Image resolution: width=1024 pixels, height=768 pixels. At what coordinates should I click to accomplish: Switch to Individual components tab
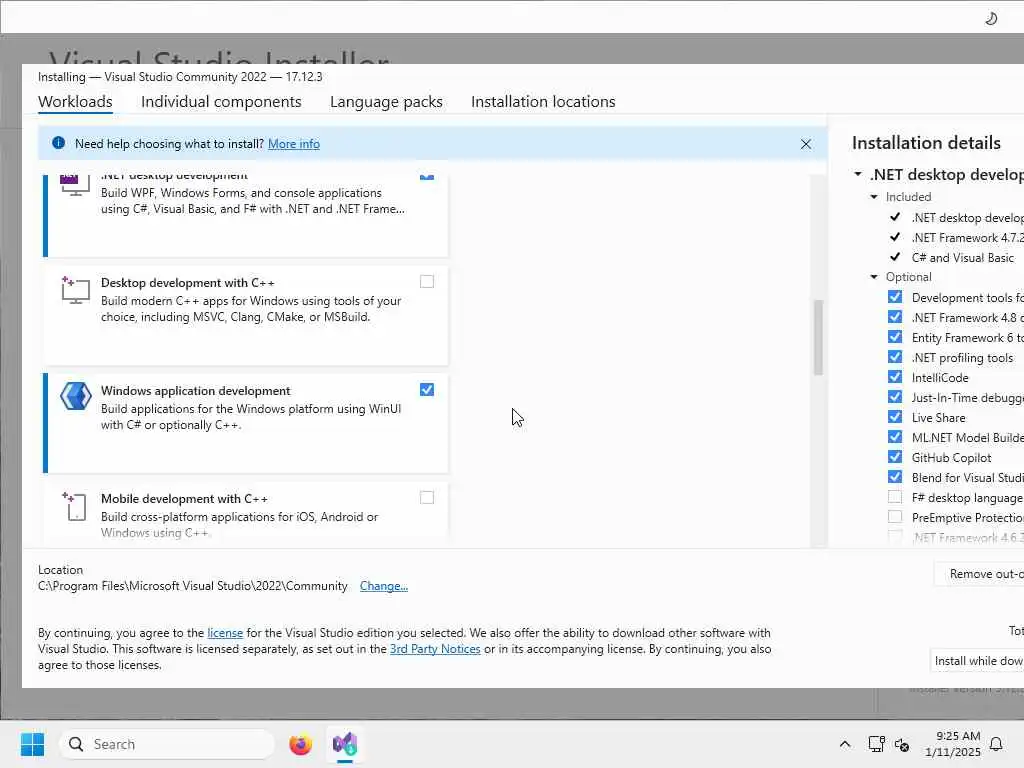[x=221, y=102]
